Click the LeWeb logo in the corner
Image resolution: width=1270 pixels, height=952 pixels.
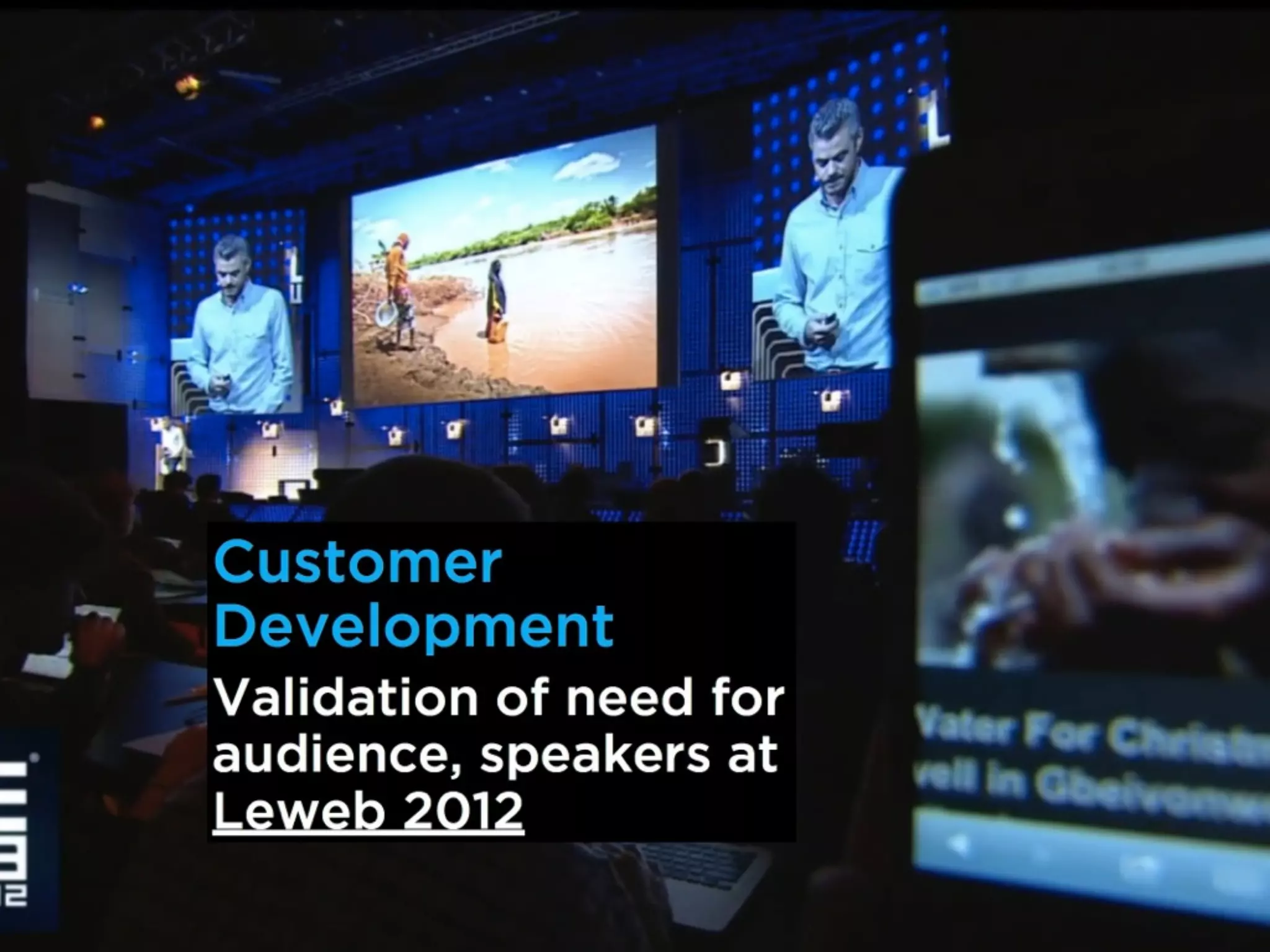[x=19, y=831]
